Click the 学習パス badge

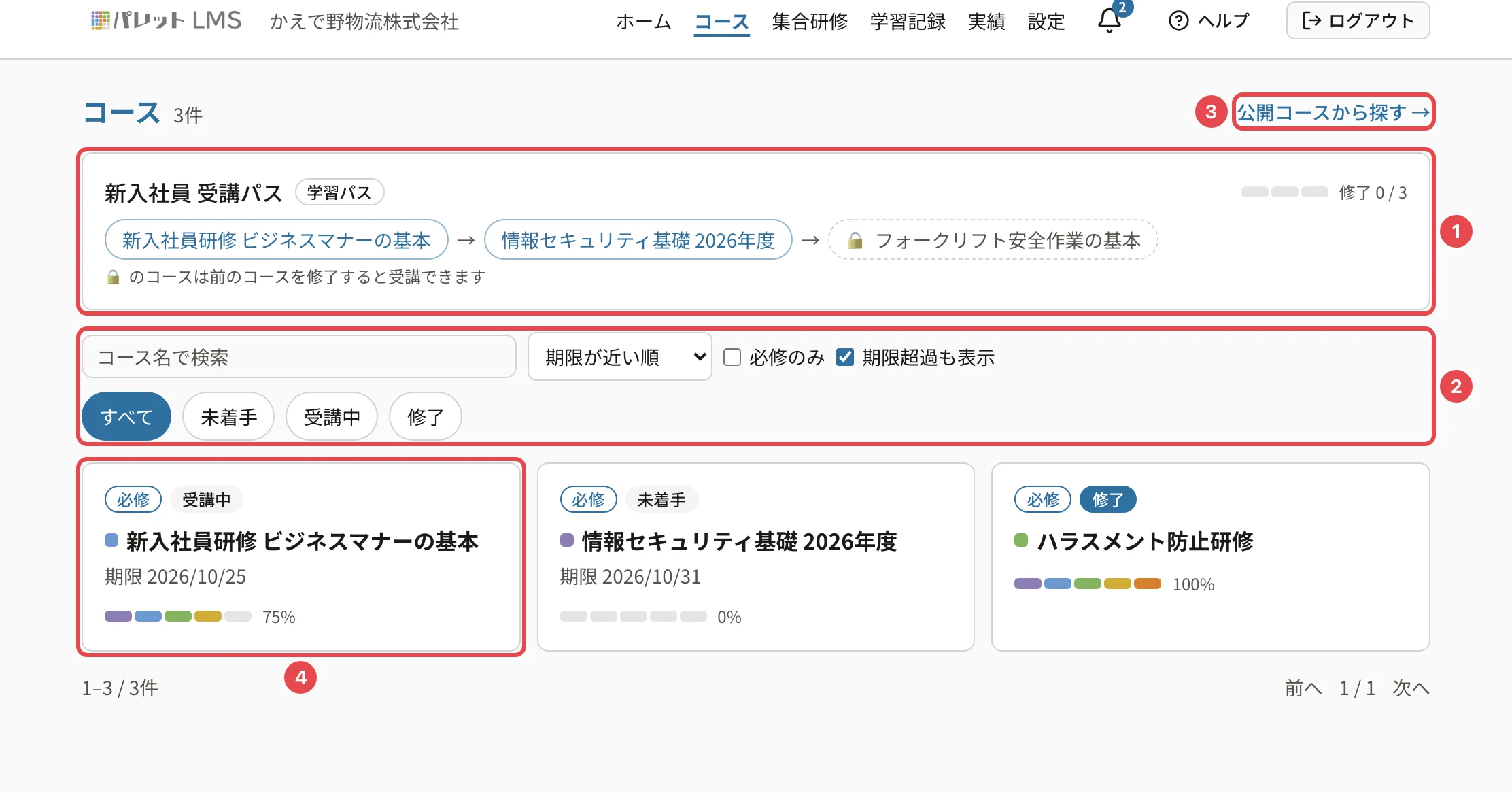pyautogui.click(x=339, y=192)
